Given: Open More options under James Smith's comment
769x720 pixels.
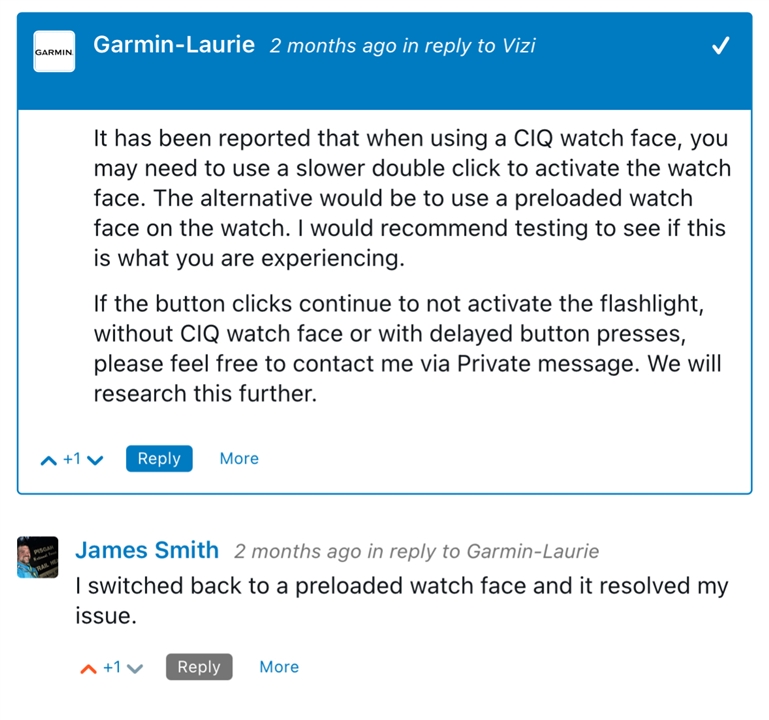Looking at the screenshot, I should [x=279, y=667].
